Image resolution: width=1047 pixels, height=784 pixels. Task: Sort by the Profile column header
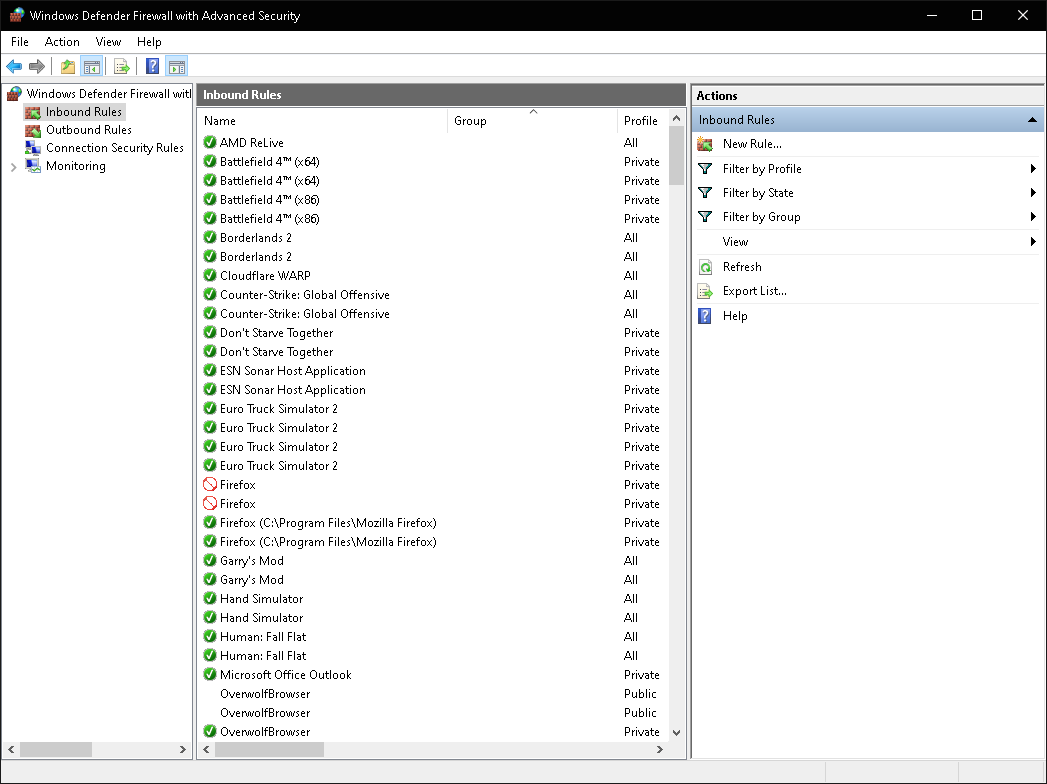(x=642, y=120)
